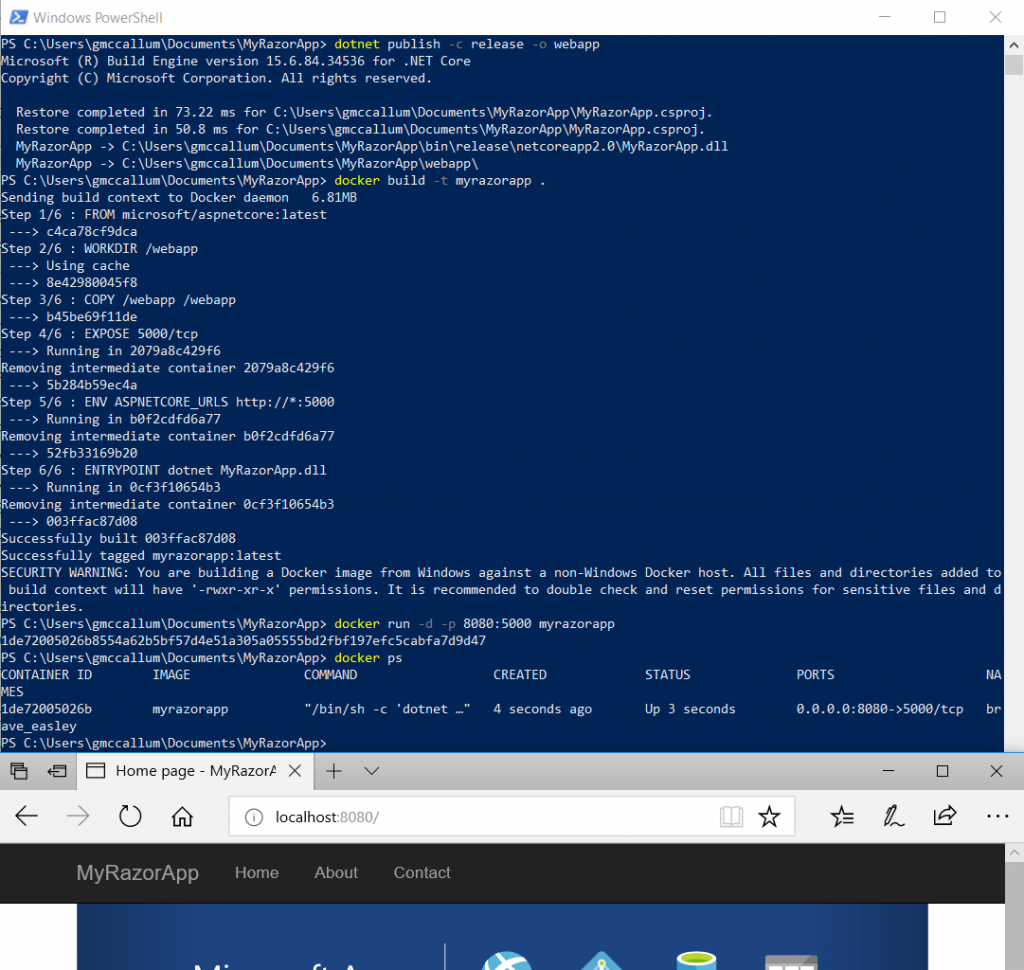Click the 'CONTAINER ID' column header

(46, 675)
